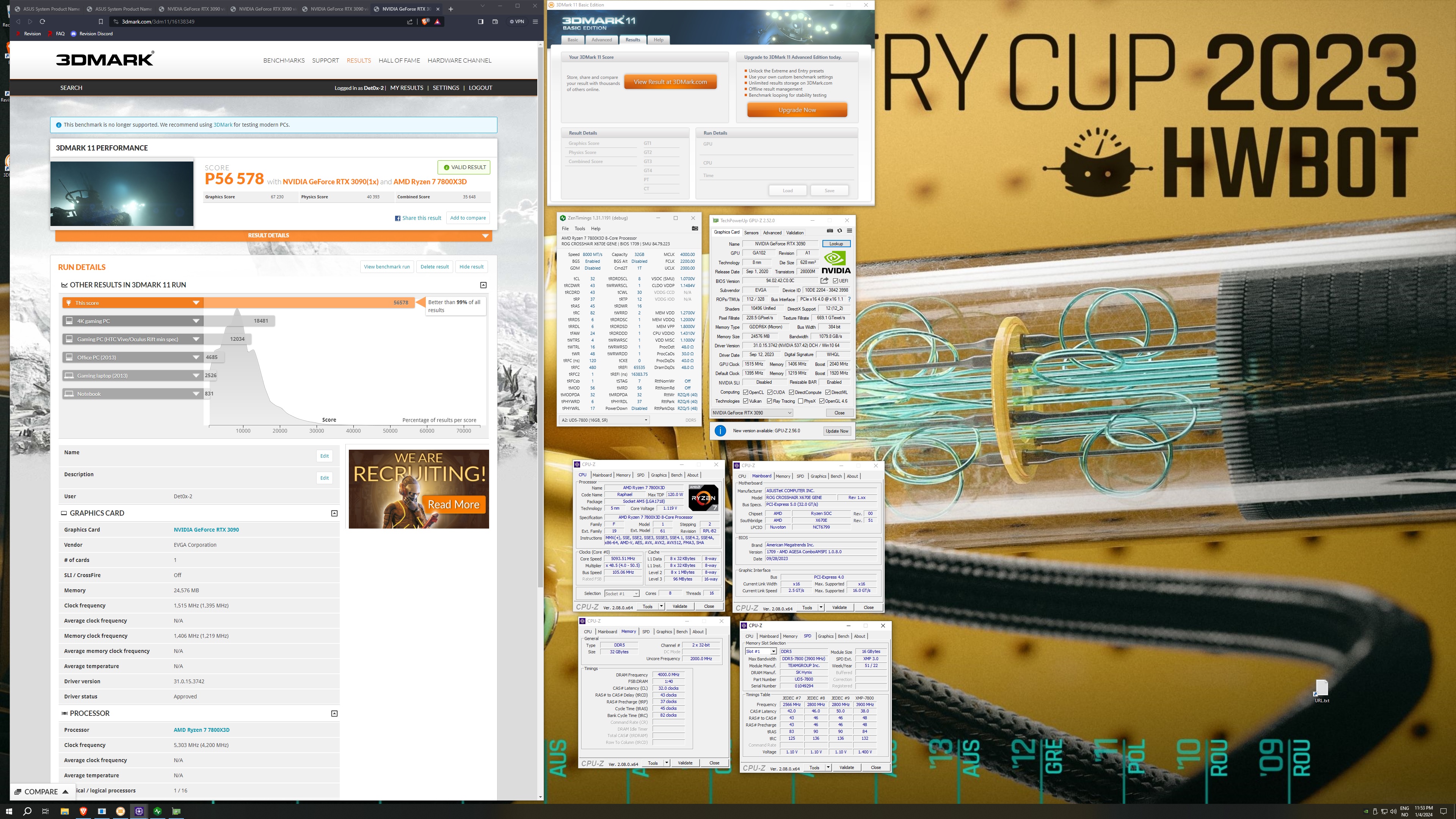Switch to first ASUS System Product Name tab
This screenshot has width=1456, height=819.
pos(47,9)
